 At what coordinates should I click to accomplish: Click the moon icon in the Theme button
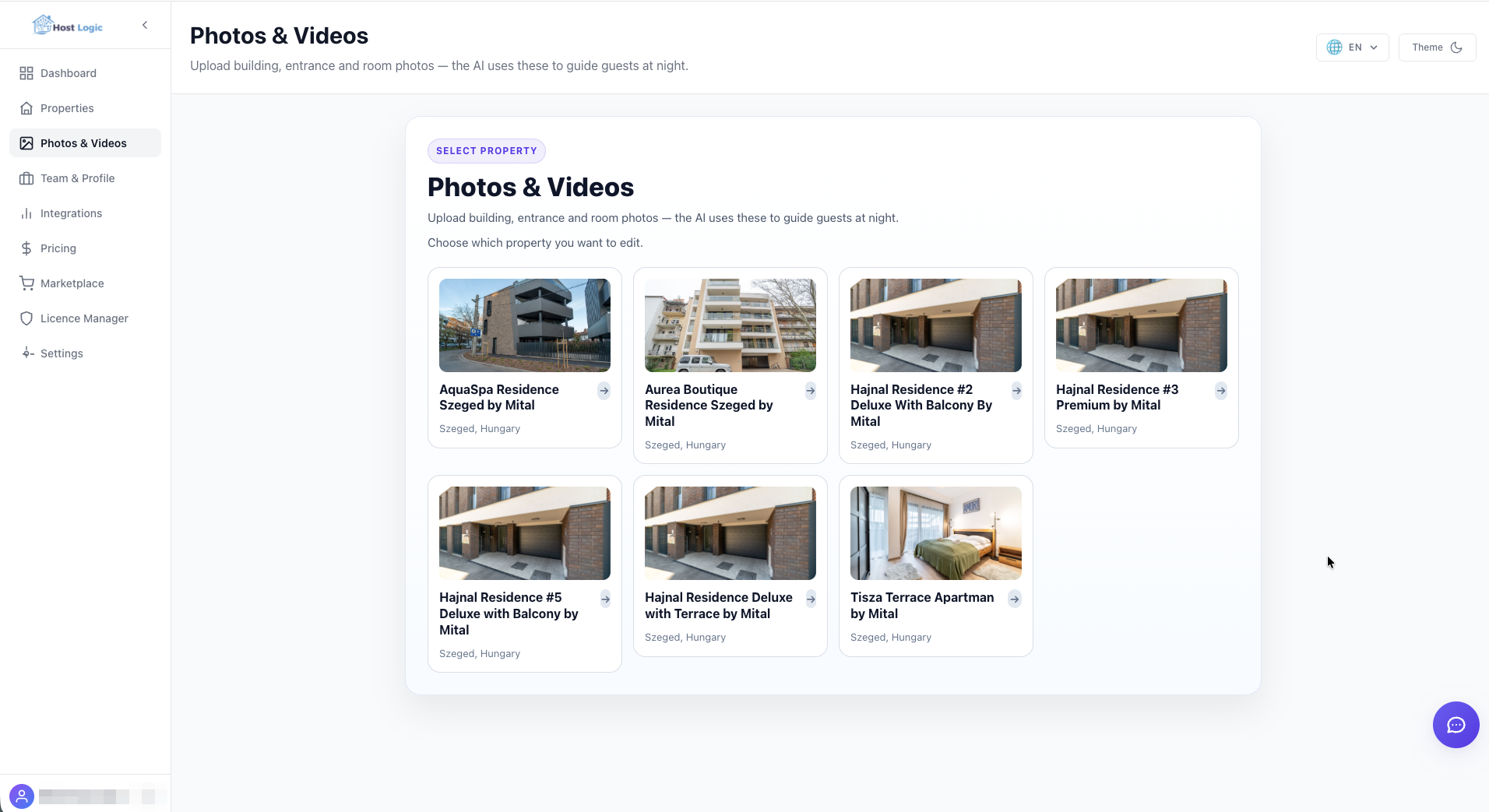click(x=1456, y=47)
